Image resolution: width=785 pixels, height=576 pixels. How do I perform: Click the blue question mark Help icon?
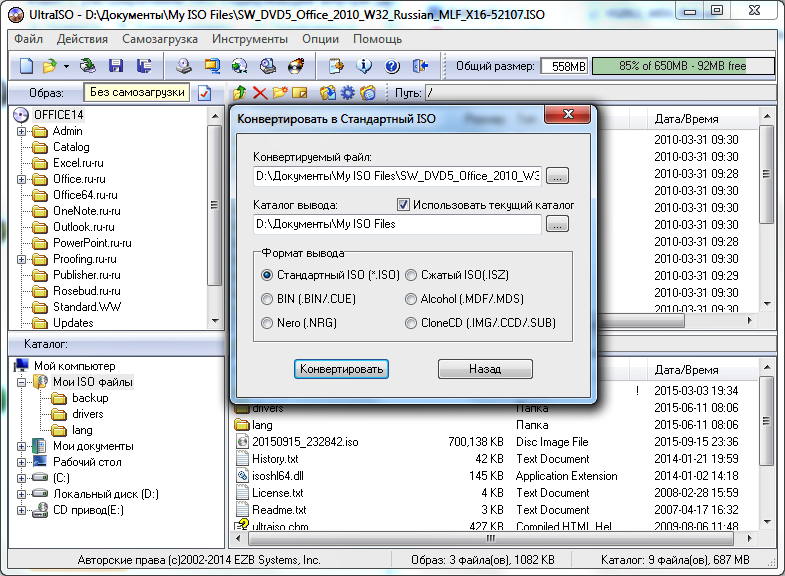(x=392, y=66)
